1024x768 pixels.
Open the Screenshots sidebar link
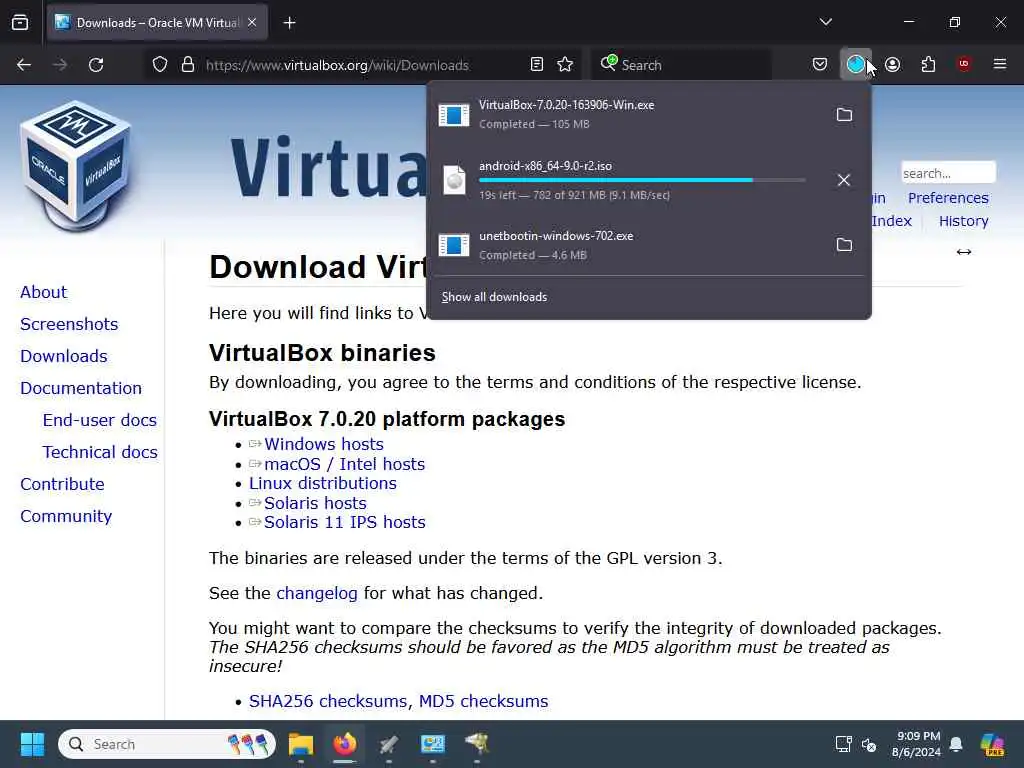click(69, 324)
